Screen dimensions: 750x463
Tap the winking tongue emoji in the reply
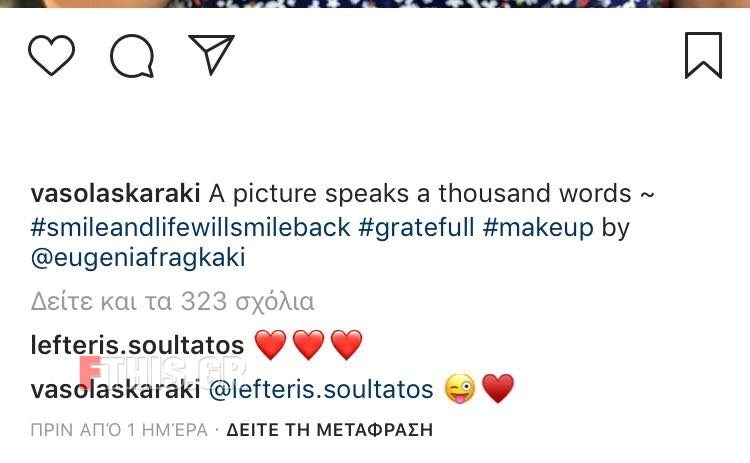tap(460, 389)
